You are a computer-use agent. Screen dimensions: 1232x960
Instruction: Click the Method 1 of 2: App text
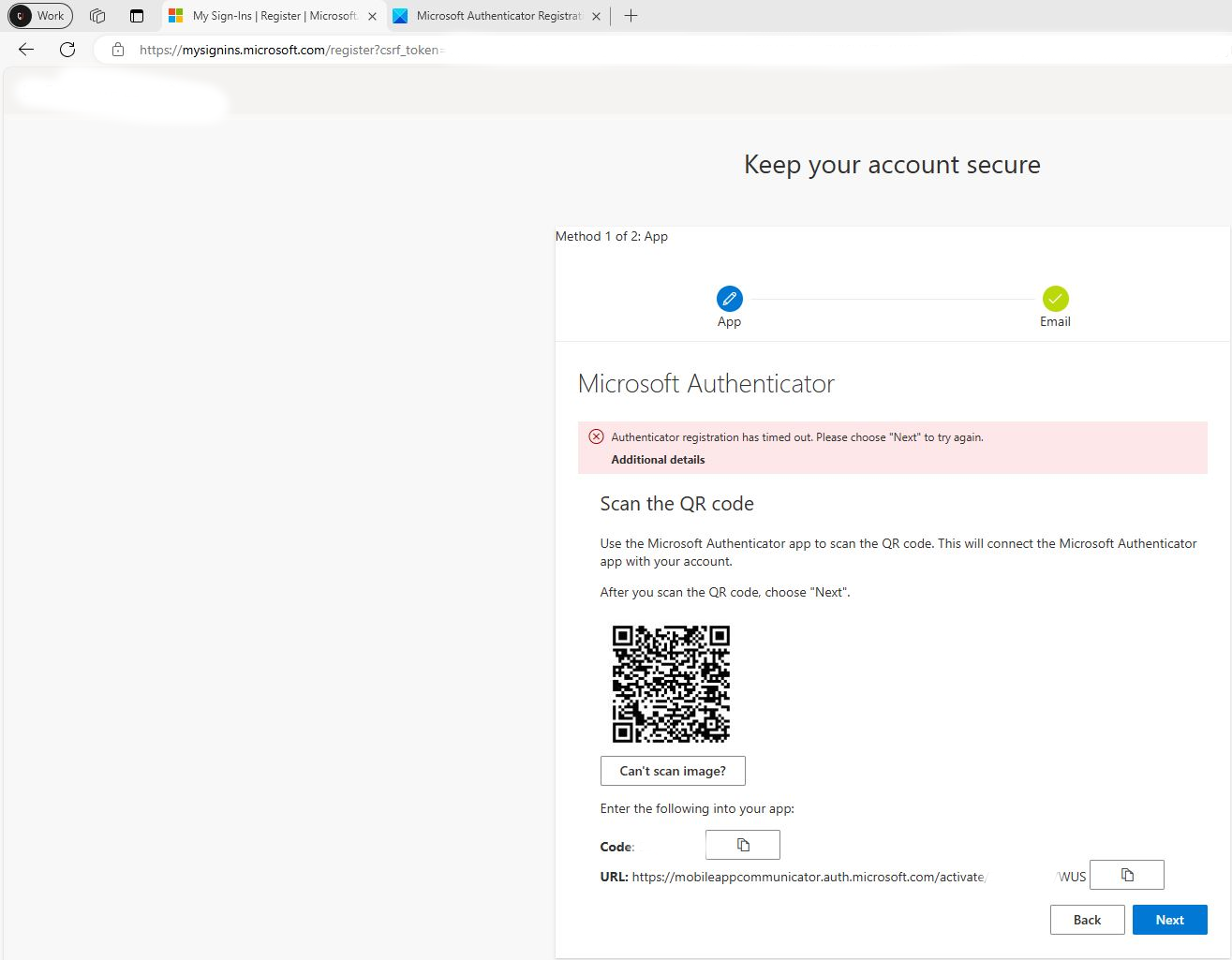[612, 236]
